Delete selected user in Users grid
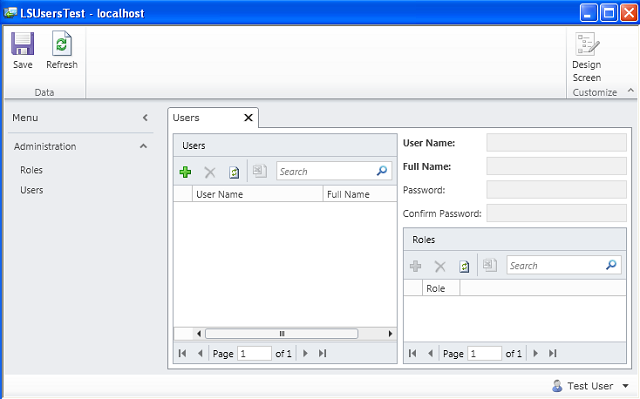The image size is (640, 399). (210, 172)
